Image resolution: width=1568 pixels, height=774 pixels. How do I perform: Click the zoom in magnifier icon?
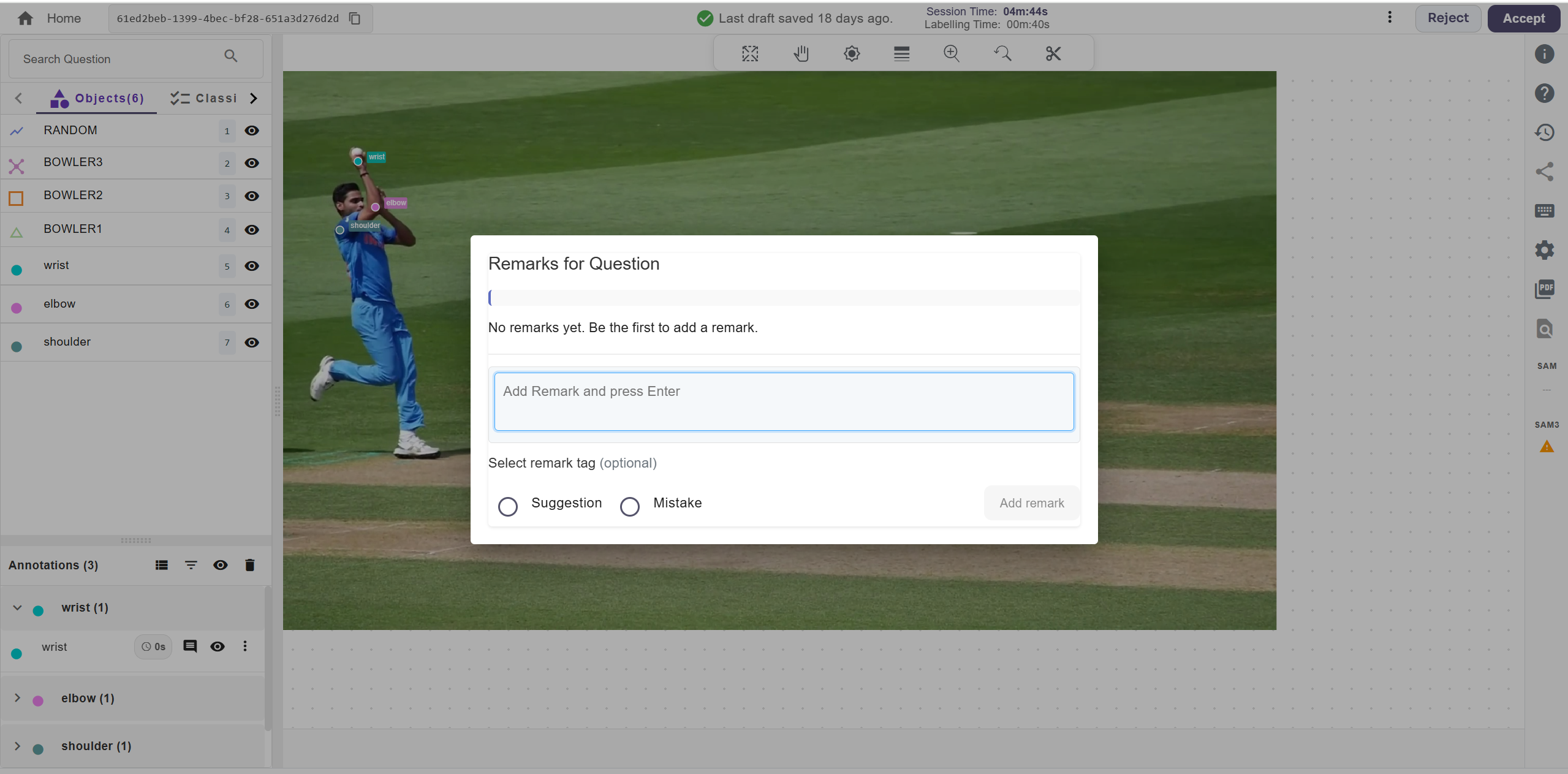(x=951, y=54)
